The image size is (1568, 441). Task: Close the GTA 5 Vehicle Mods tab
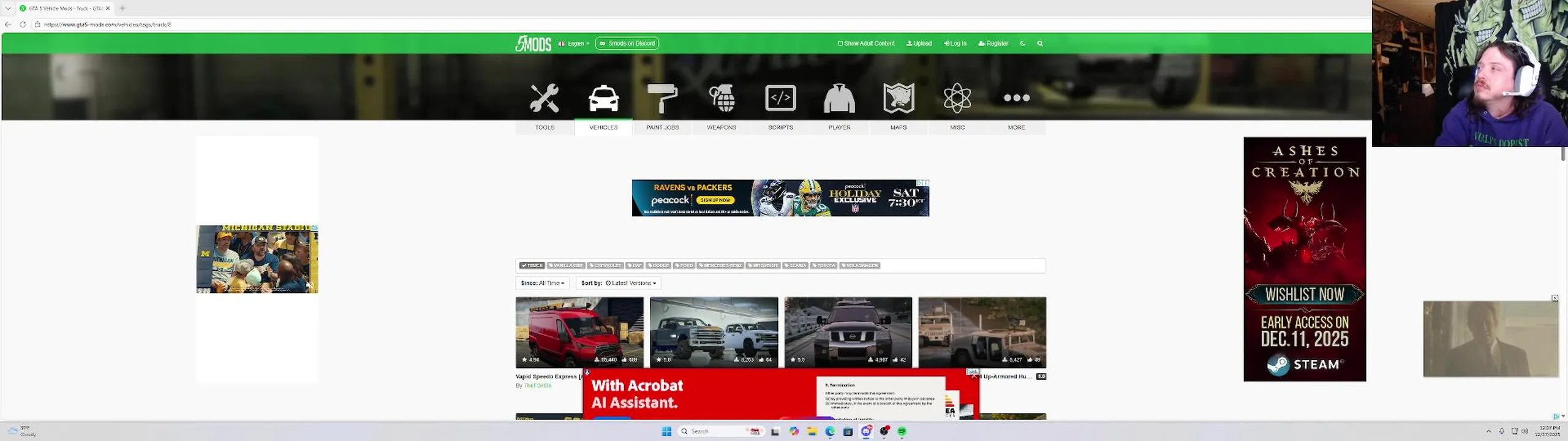108,8
